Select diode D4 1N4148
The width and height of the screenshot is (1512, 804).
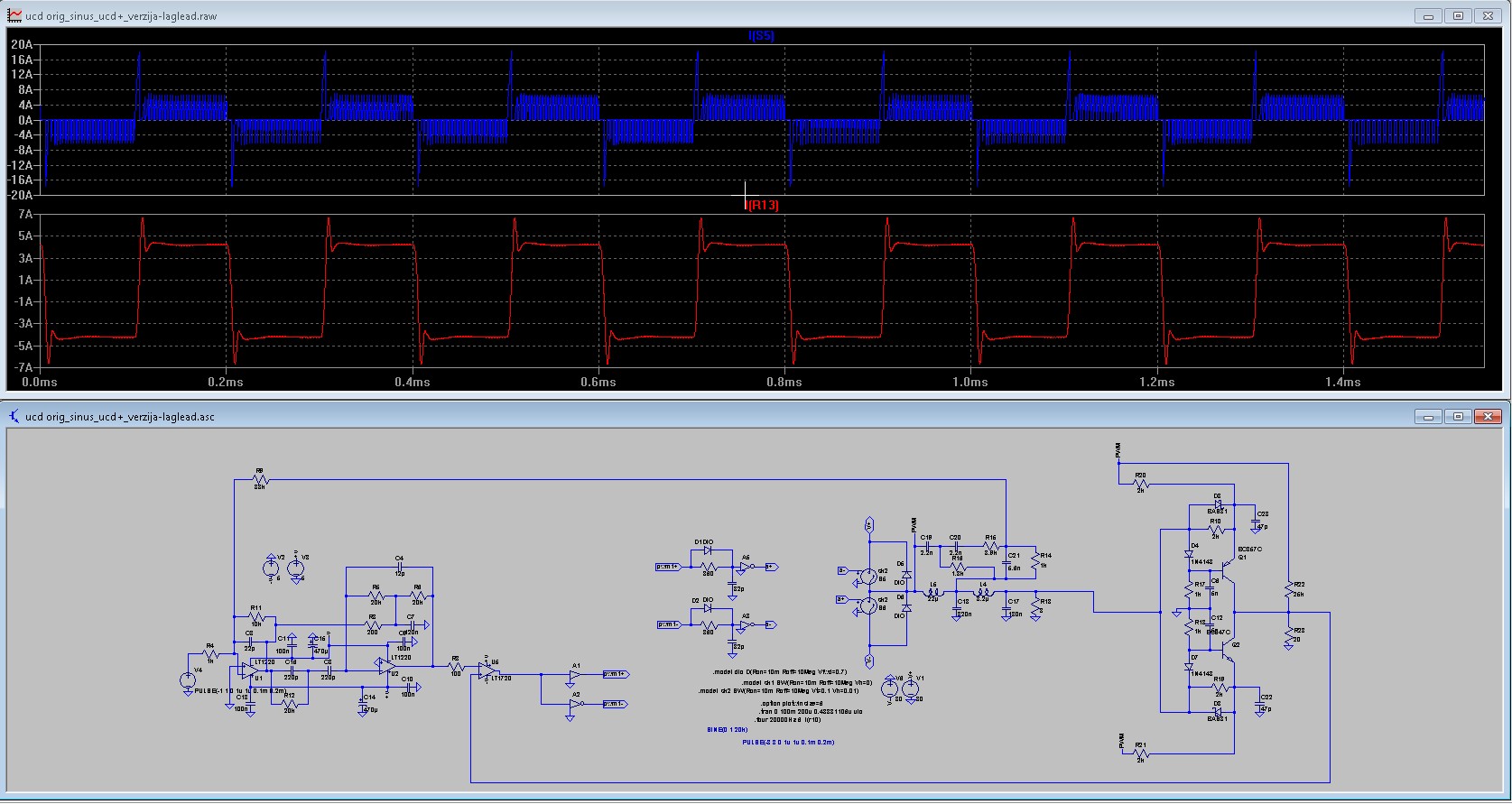[x=1189, y=553]
